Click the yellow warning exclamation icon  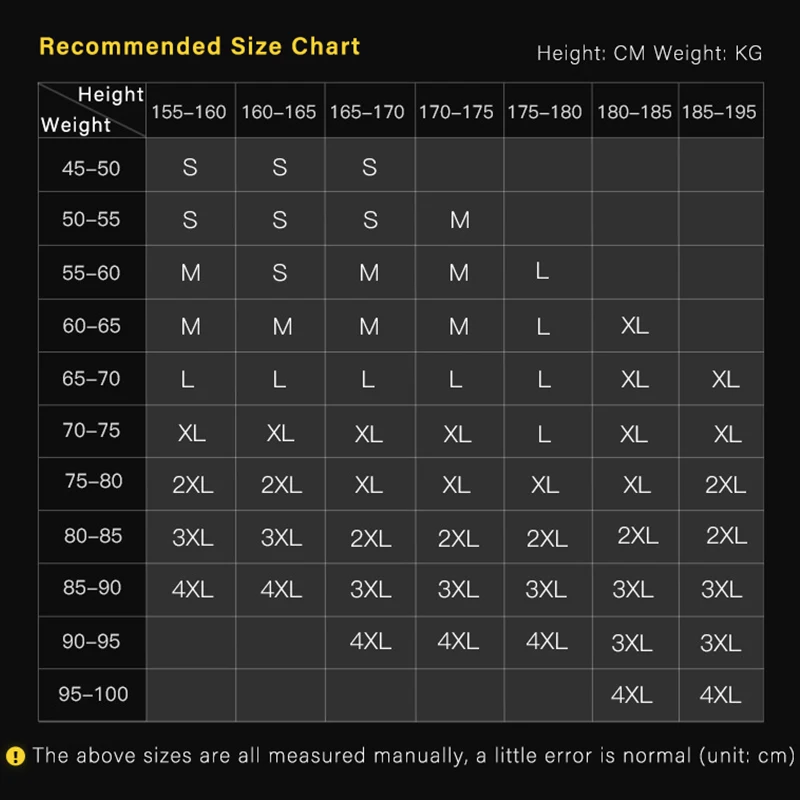(15, 756)
